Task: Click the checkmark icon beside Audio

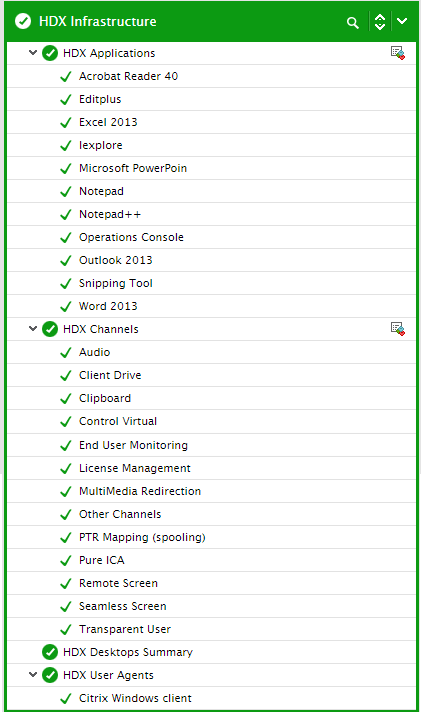Action: 66,352
